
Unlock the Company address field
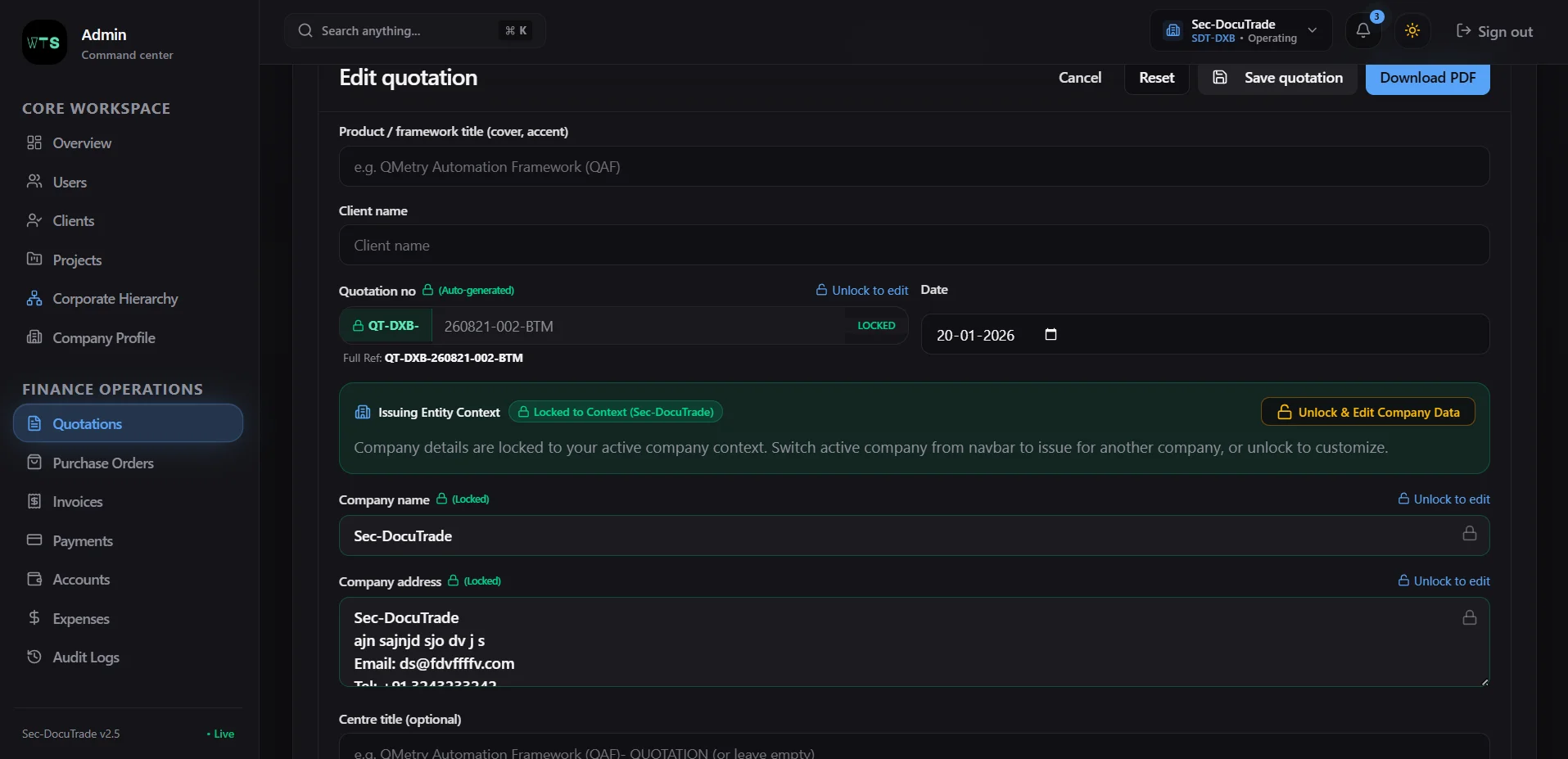(1444, 581)
